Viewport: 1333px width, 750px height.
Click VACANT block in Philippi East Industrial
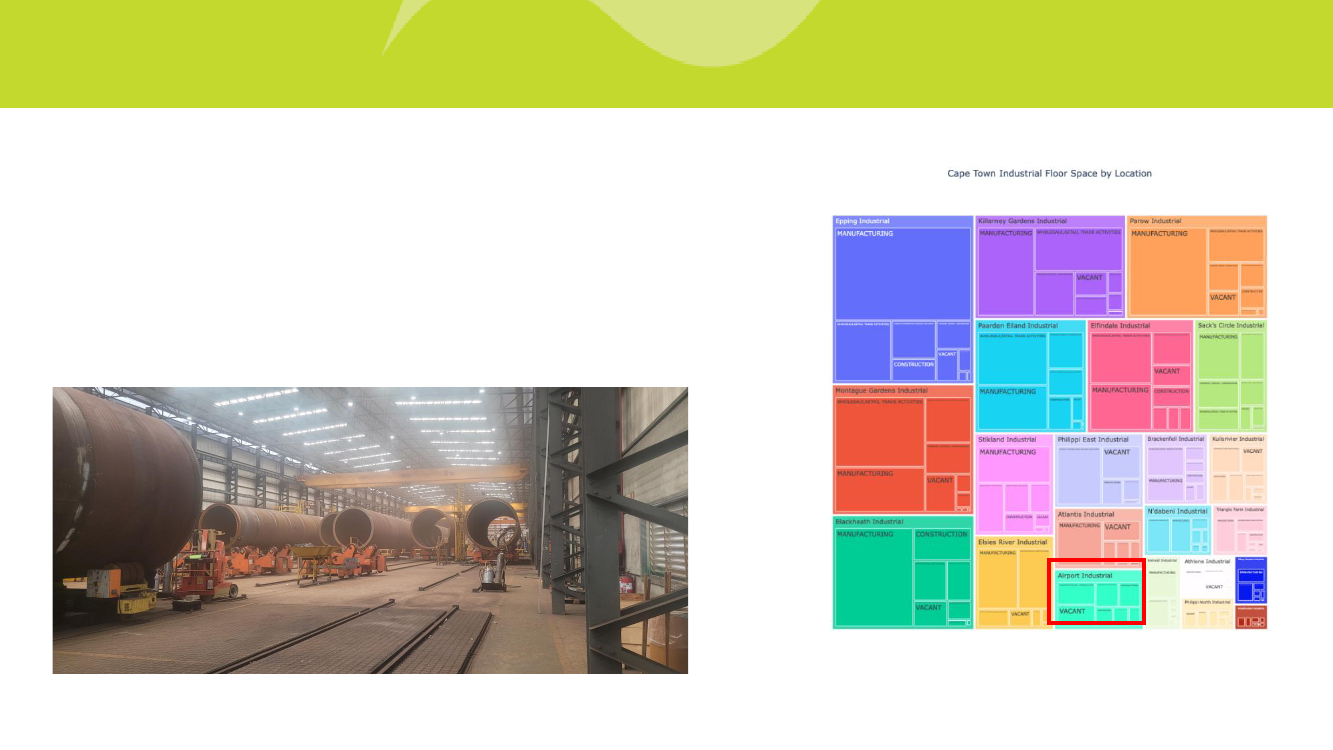1120,462
